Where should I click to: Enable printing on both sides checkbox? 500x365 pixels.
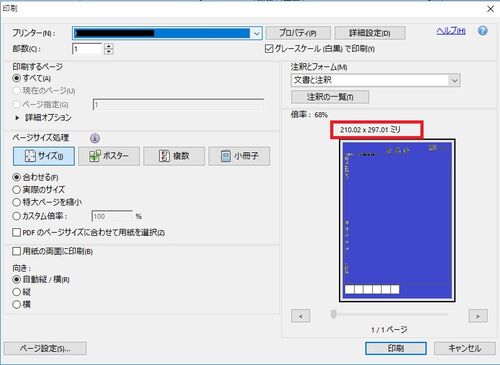click(x=16, y=251)
